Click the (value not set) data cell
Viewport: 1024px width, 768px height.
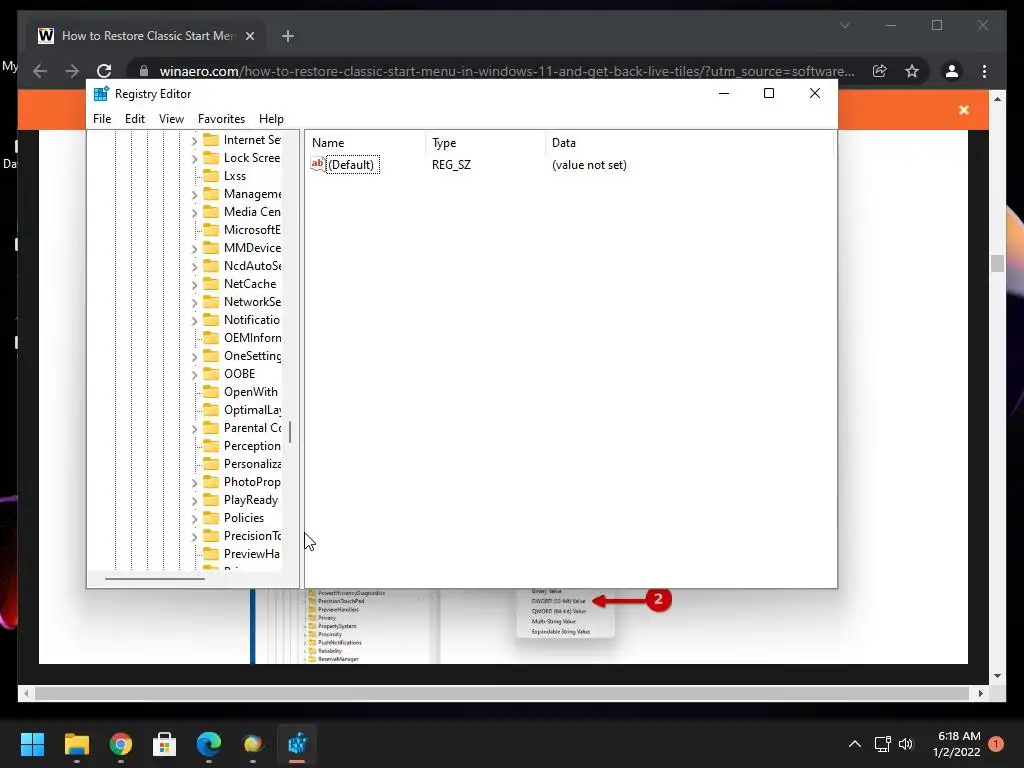click(x=589, y=165)
